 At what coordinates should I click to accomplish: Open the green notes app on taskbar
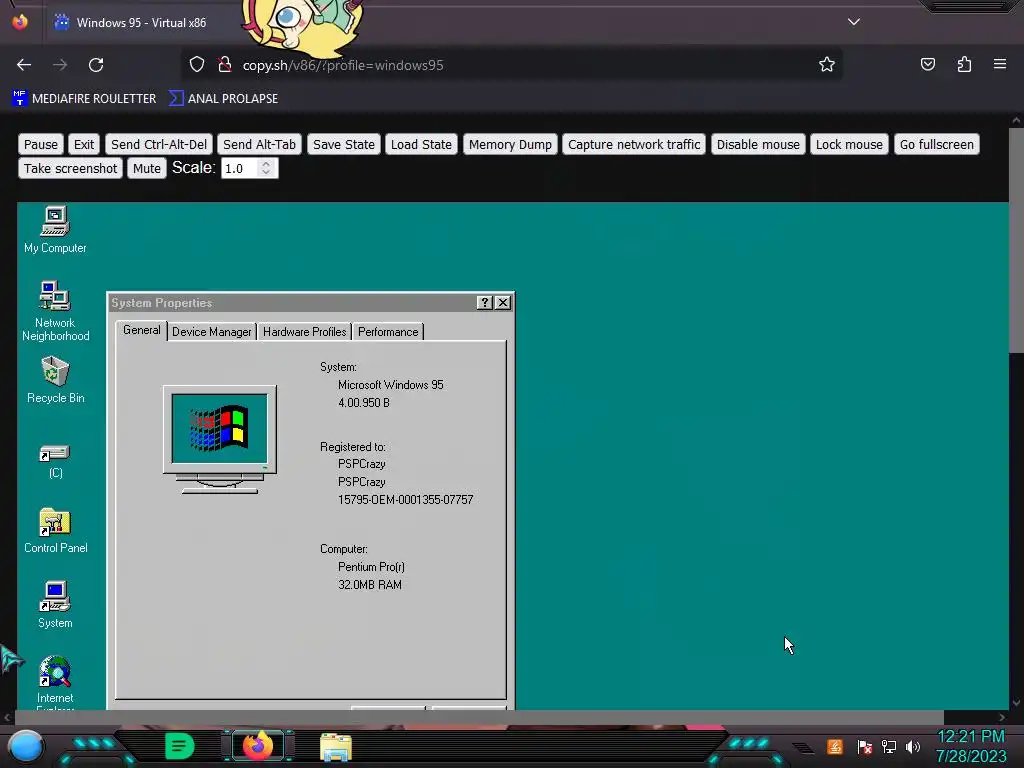179,746
